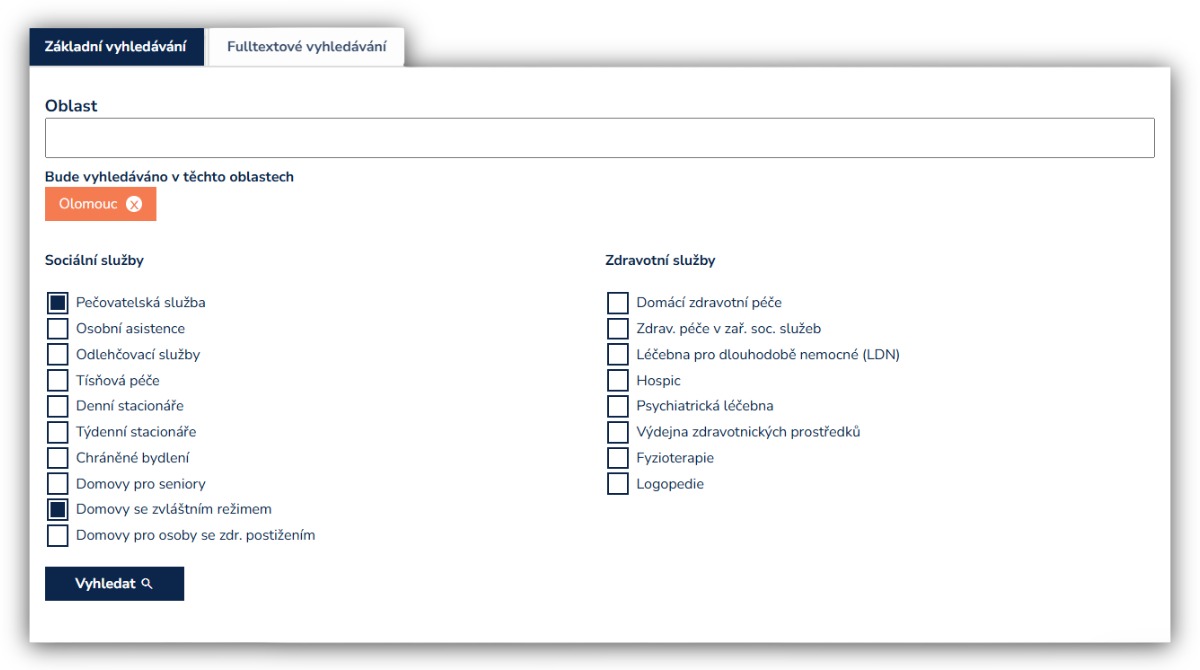The height and width of the screenshot is (670, 1200).
Task: Switch to Fulltextové vyhledávání tab
Action: coord(306,47)
